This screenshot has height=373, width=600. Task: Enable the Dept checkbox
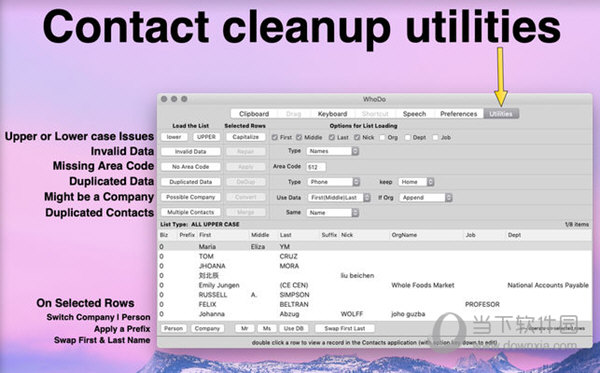[408, 137]
